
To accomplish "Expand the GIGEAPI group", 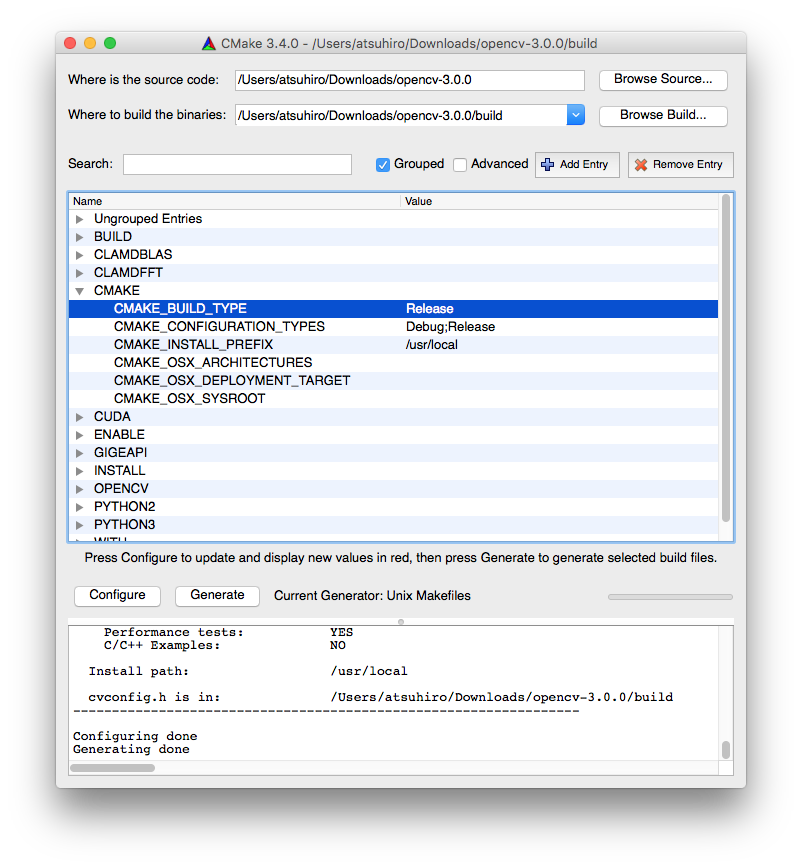I will coord(80,453).
